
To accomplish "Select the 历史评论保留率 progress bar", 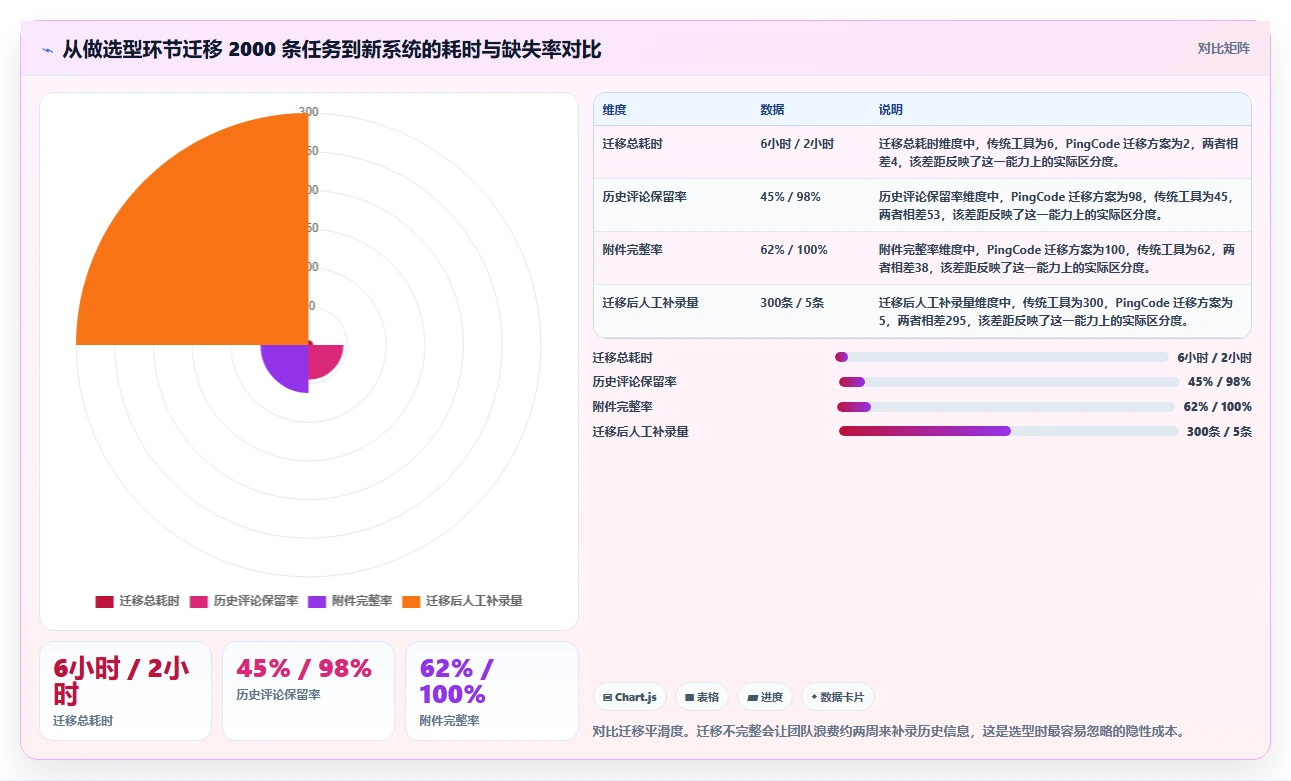I will (1009, 382).
